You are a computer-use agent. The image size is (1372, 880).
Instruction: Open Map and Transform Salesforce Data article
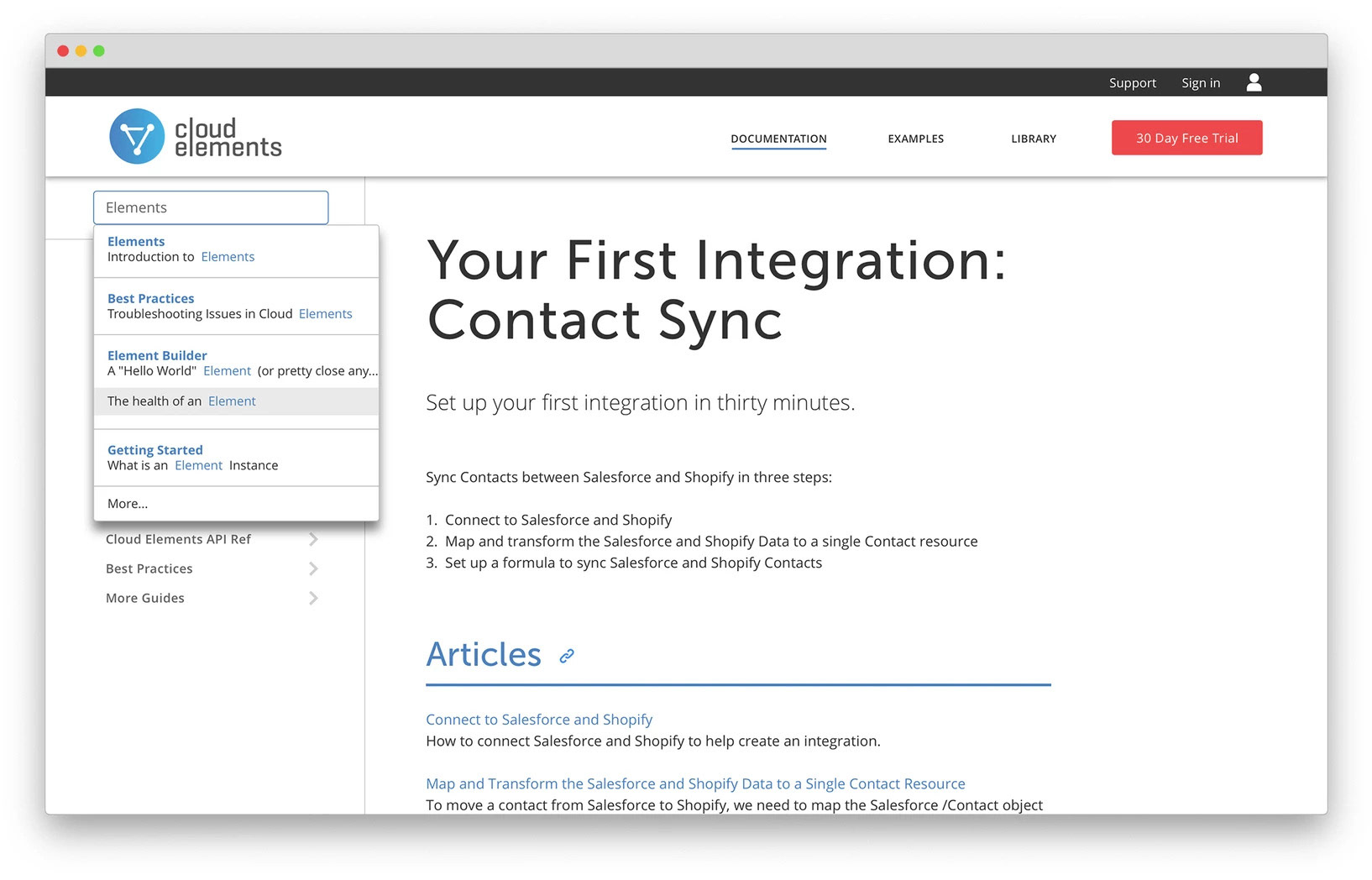[695, 783]
